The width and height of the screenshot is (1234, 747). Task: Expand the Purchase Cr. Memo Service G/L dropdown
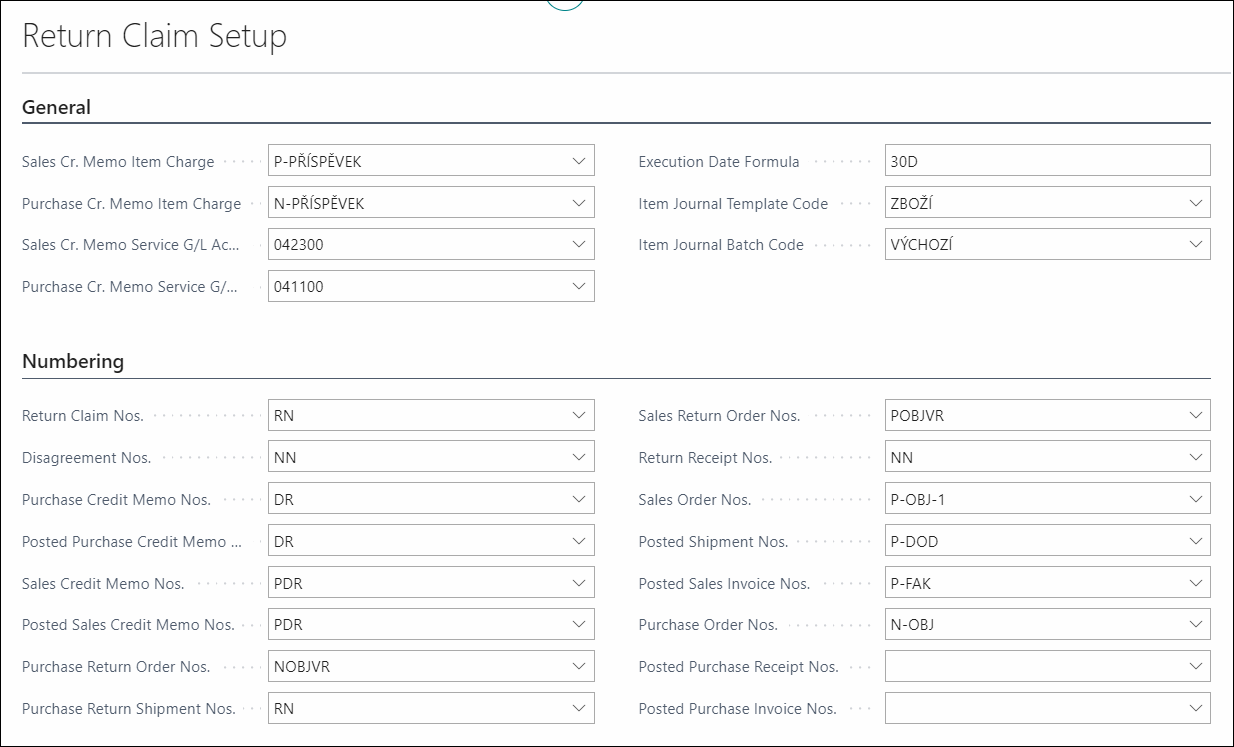coord(578,286)
